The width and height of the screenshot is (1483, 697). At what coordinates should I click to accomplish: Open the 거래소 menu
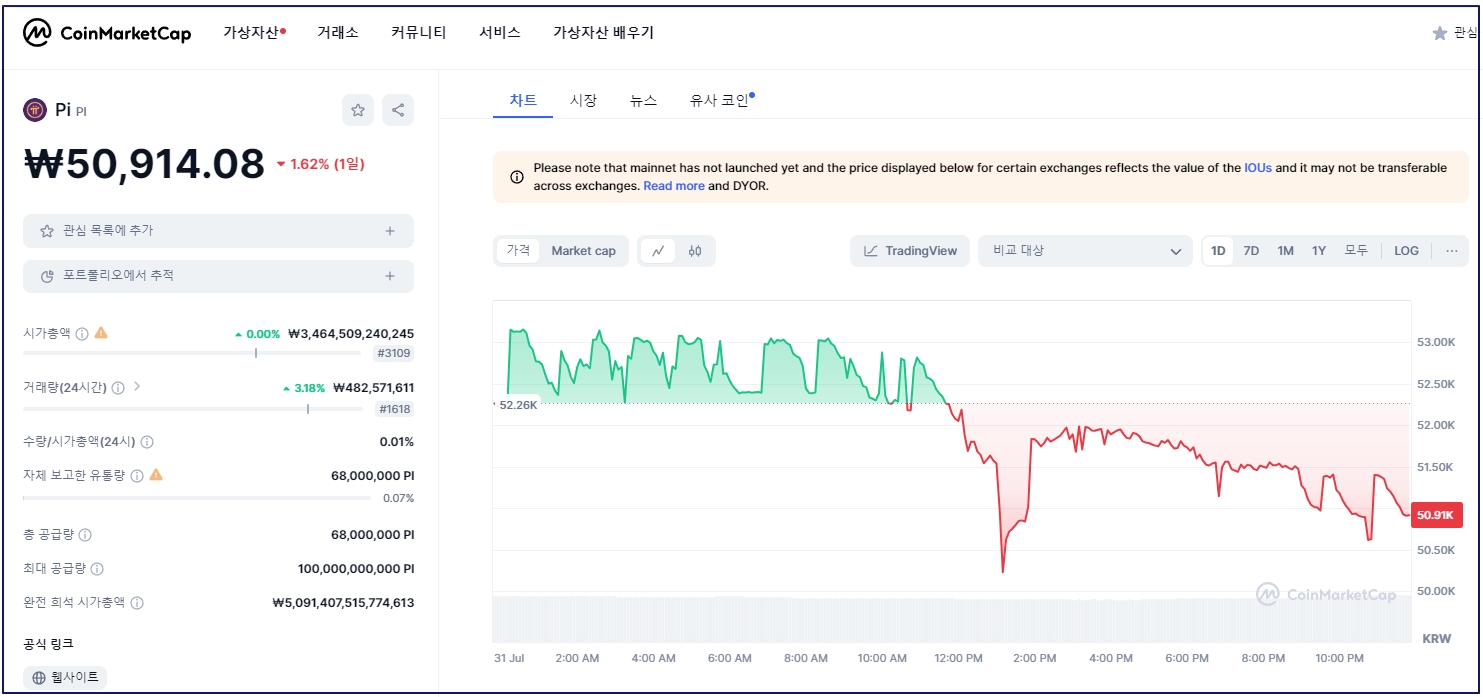tap(338, 31)
